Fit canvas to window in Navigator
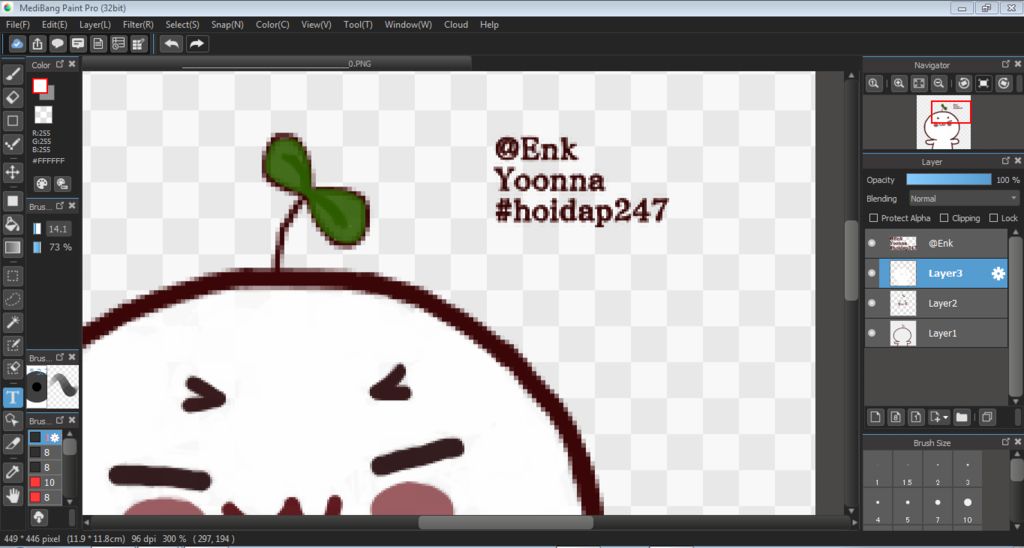The width and height of the screenshot is (1024, 548). point(919,83)
